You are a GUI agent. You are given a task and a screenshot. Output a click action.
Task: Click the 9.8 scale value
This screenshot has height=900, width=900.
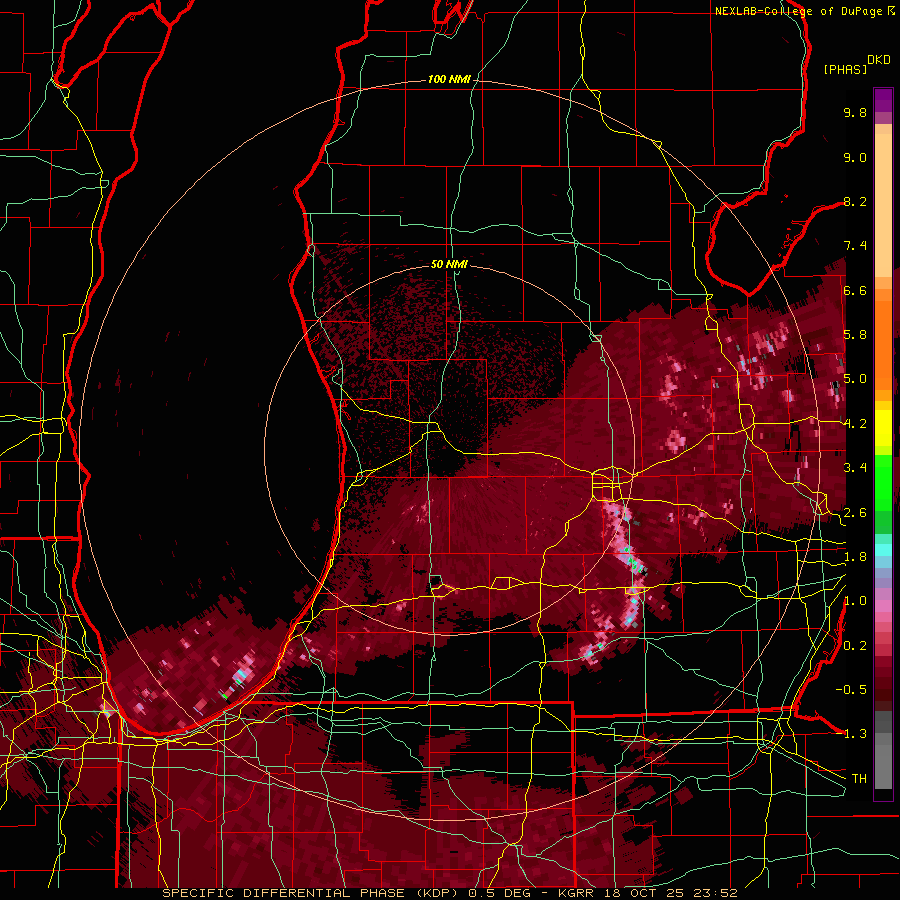pos(855,112)
